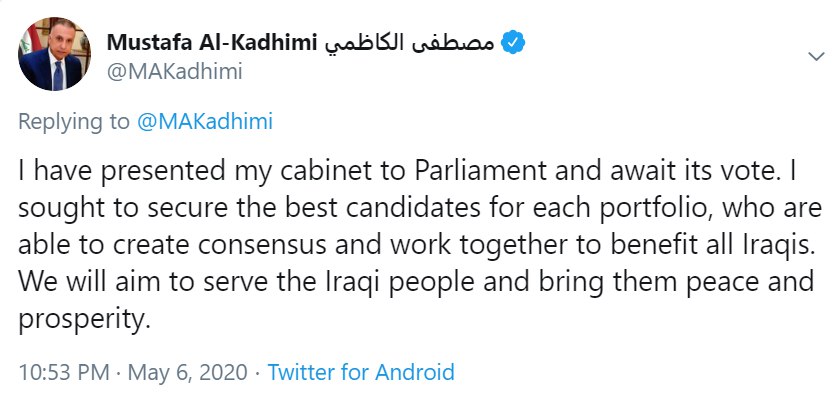Click the display name Mustafa Al-Kadhimi

pyautogui.click(x=212, y=42)
